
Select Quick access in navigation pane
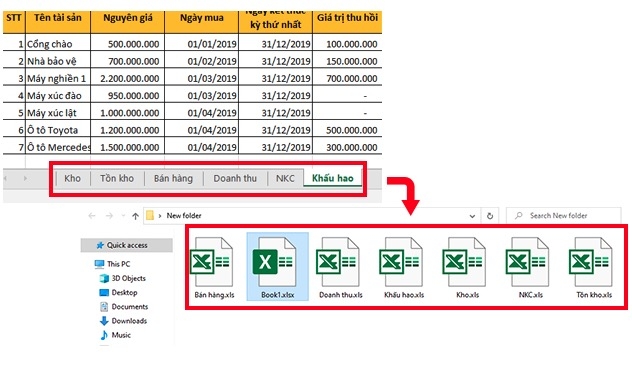(127, 245)
